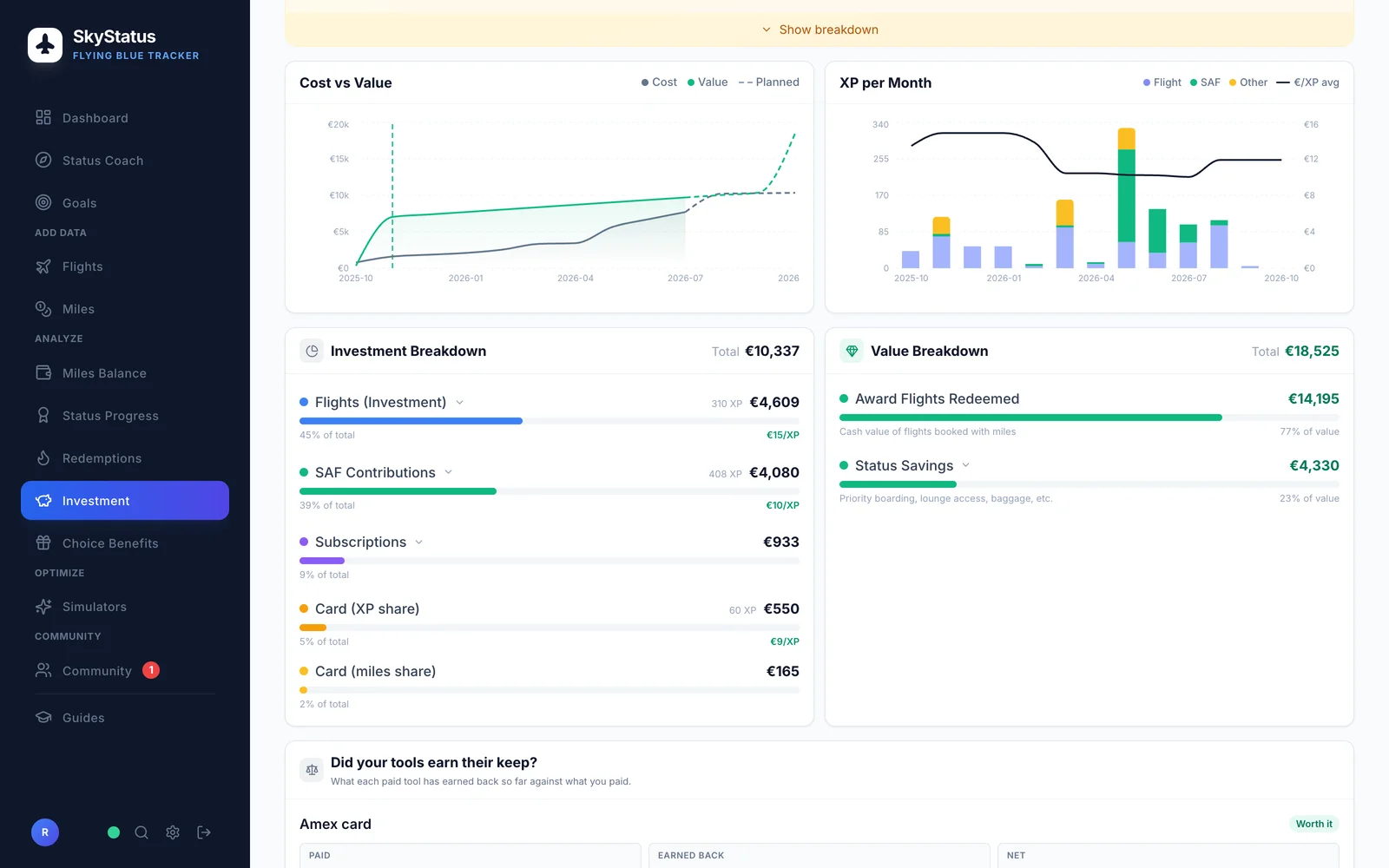Screen dimensions: 1389x868
Task: Click the €15/XP value under Flights
Action: [782, 435]
